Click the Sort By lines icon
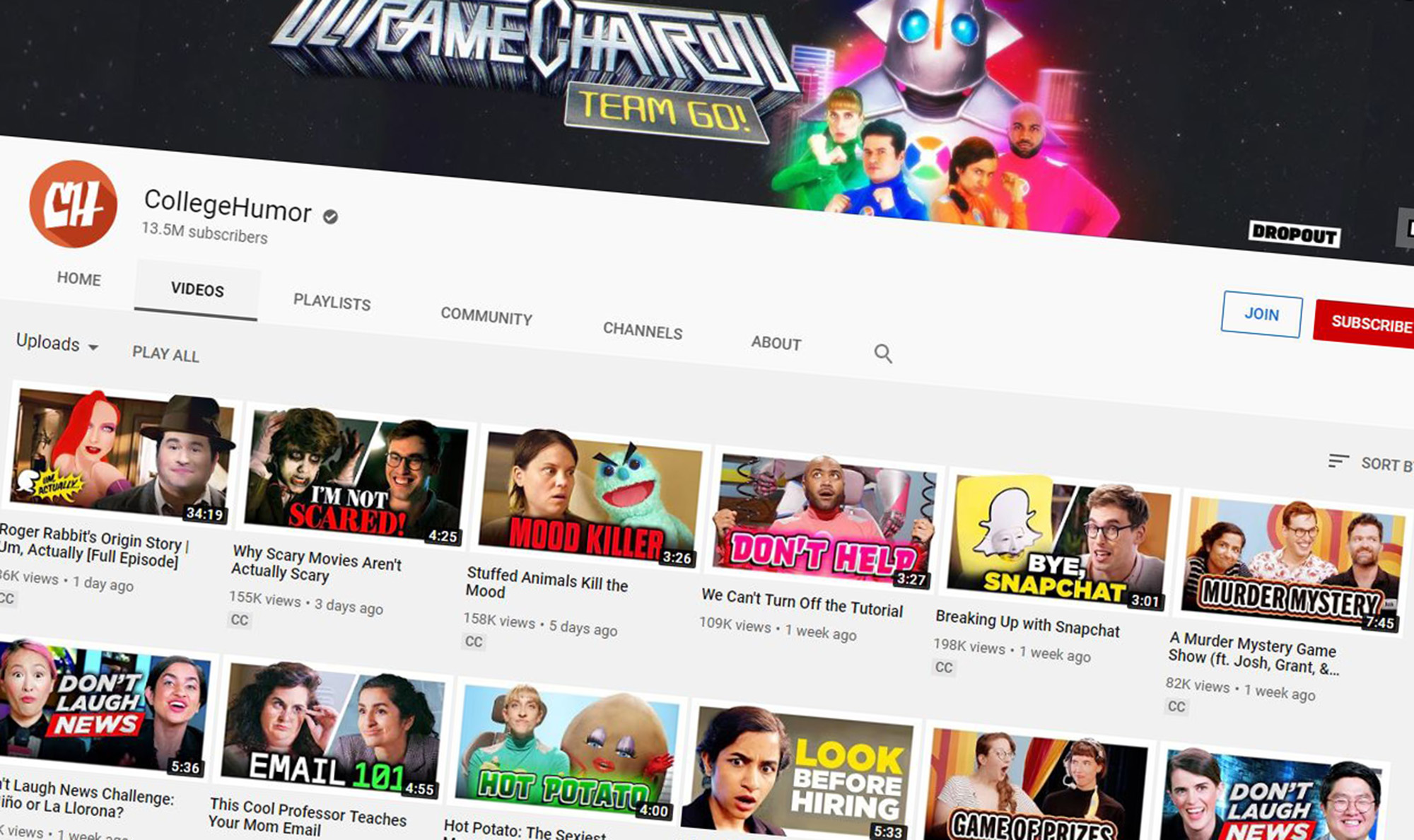1414x840 pixels. (x=1338, y=461)
